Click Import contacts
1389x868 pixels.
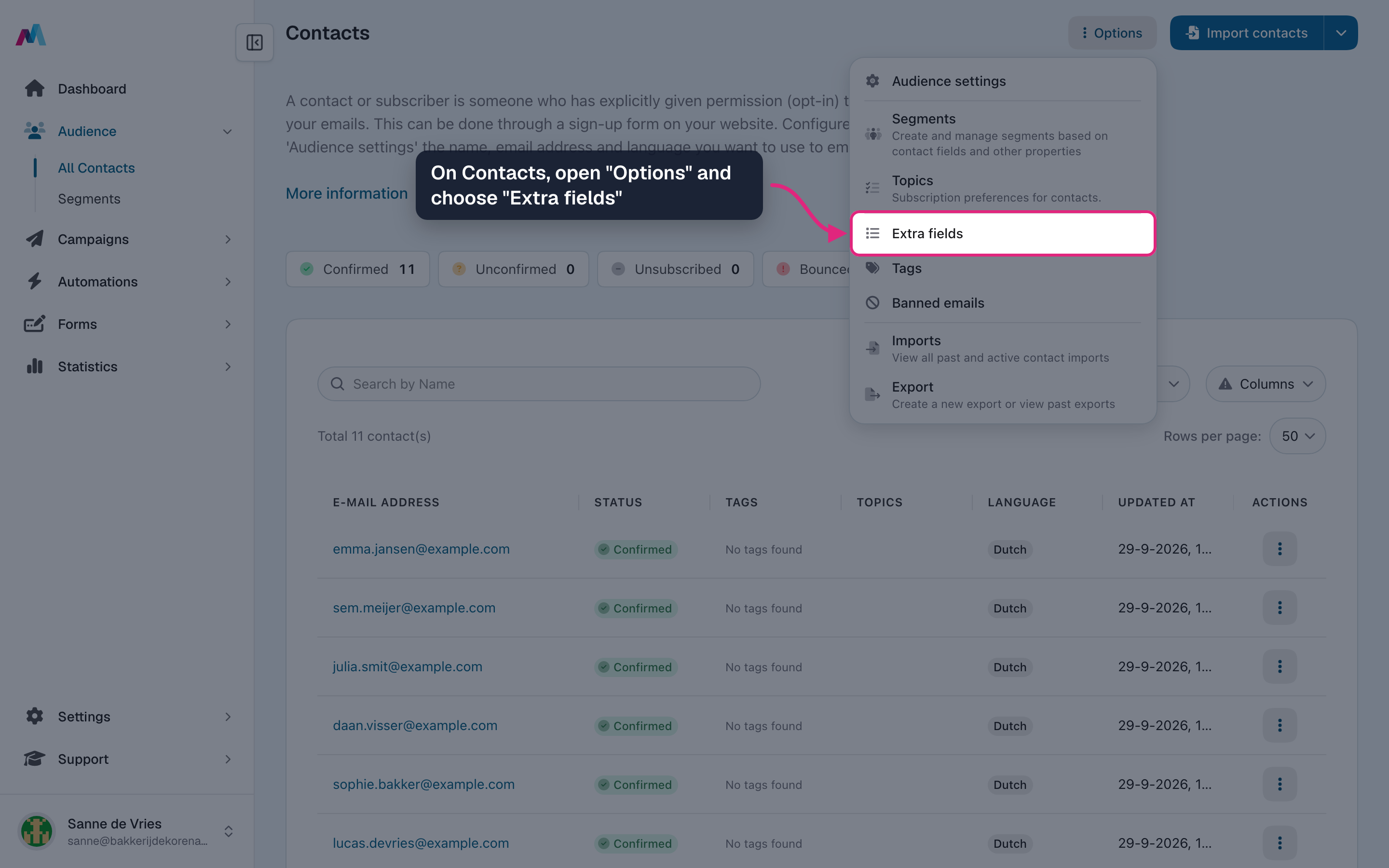(1247, 33)
